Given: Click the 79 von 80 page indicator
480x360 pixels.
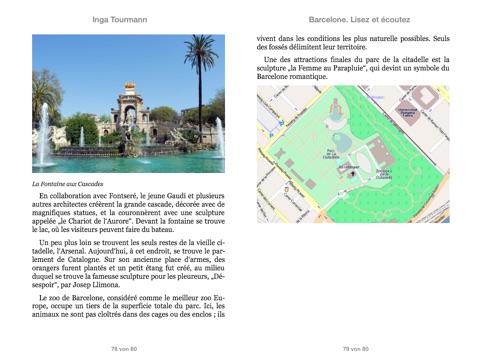Looking at the screenshot, I should point(356,349).
